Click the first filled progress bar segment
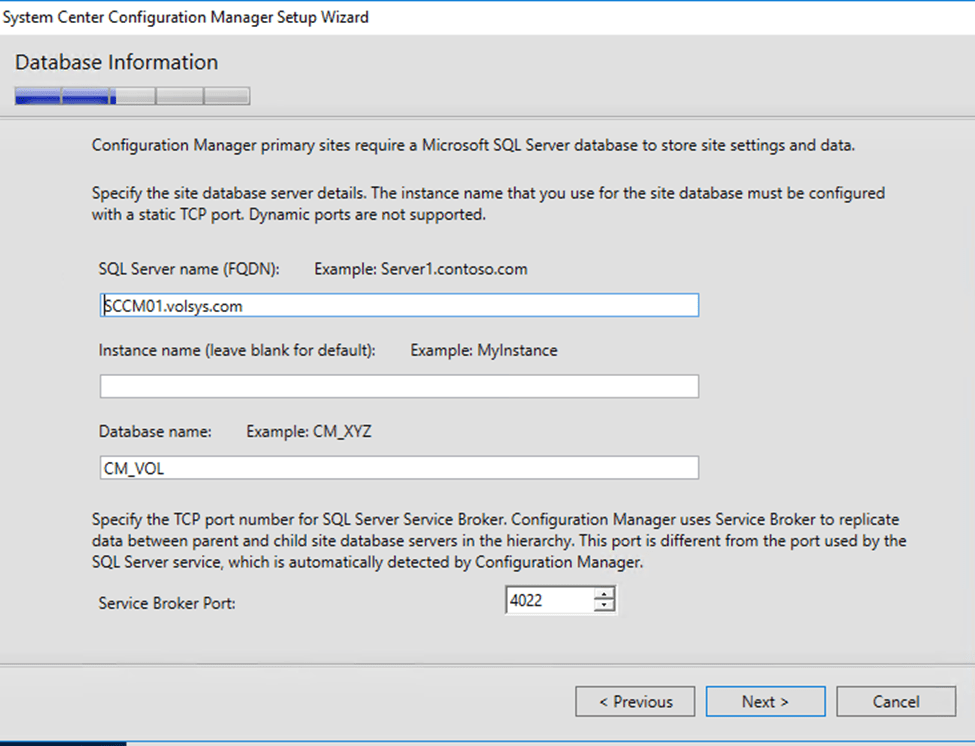 tap(37, 97)
